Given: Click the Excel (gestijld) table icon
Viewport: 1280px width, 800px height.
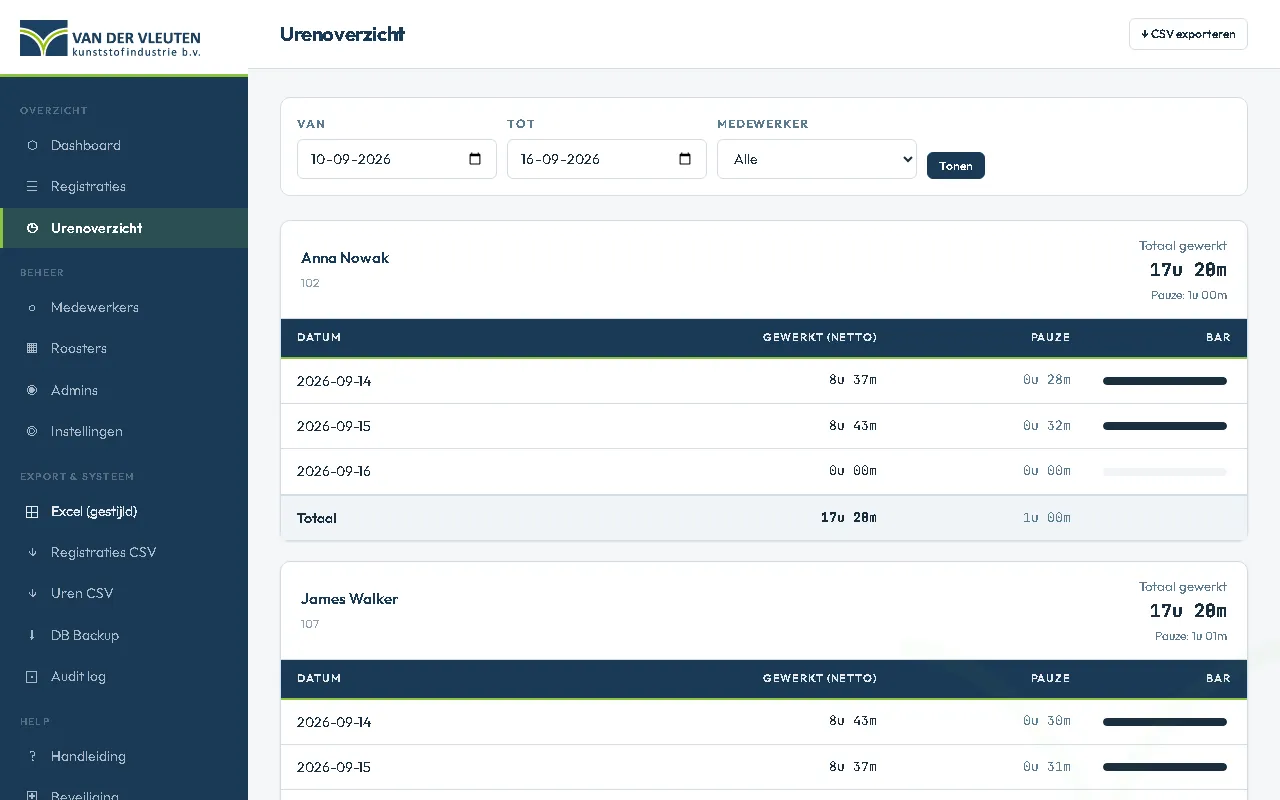Looking at the screenshot, I should tap(32, 511).
